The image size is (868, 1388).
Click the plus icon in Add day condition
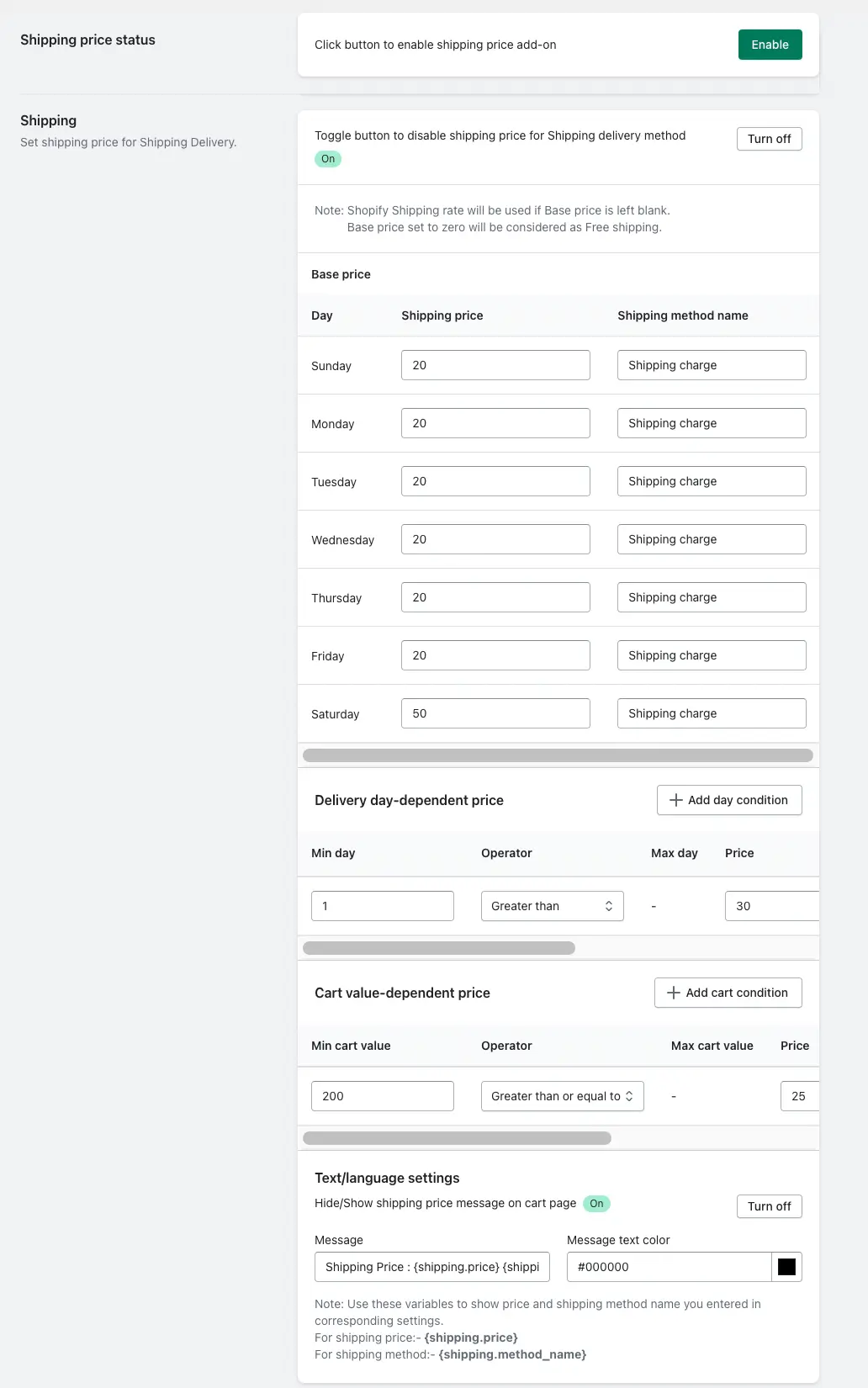(x=675, y=800)
